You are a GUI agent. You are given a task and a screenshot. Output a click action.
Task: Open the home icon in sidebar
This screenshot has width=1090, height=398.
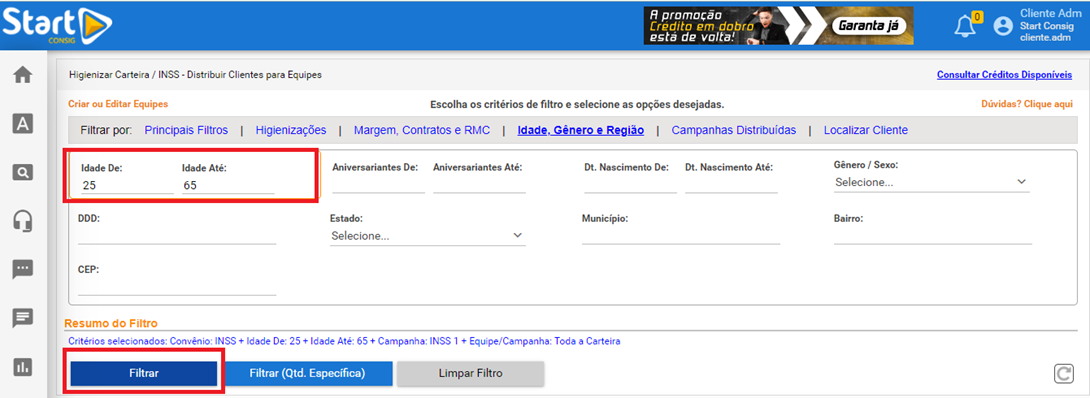(23, 75)
